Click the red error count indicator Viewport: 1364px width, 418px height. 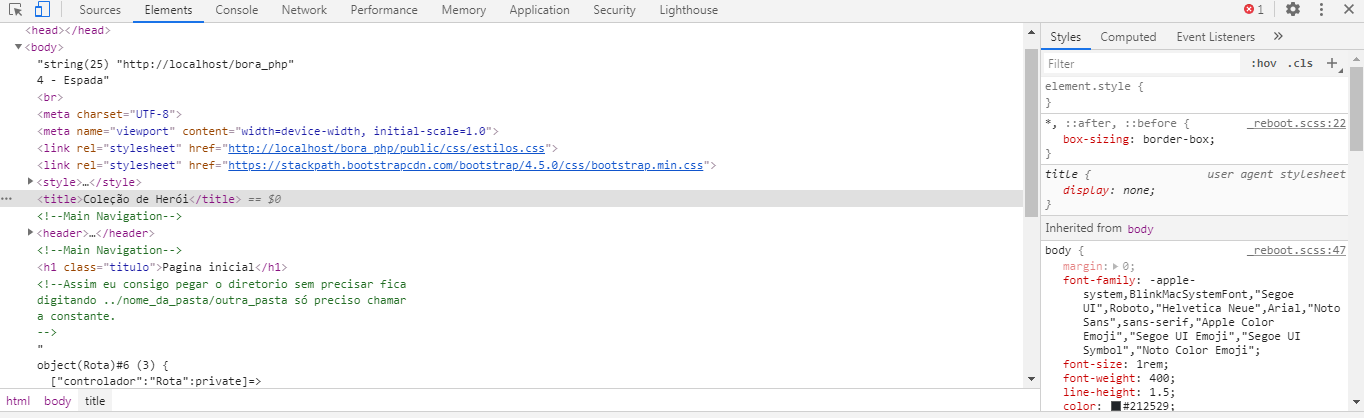[1254, 10]
